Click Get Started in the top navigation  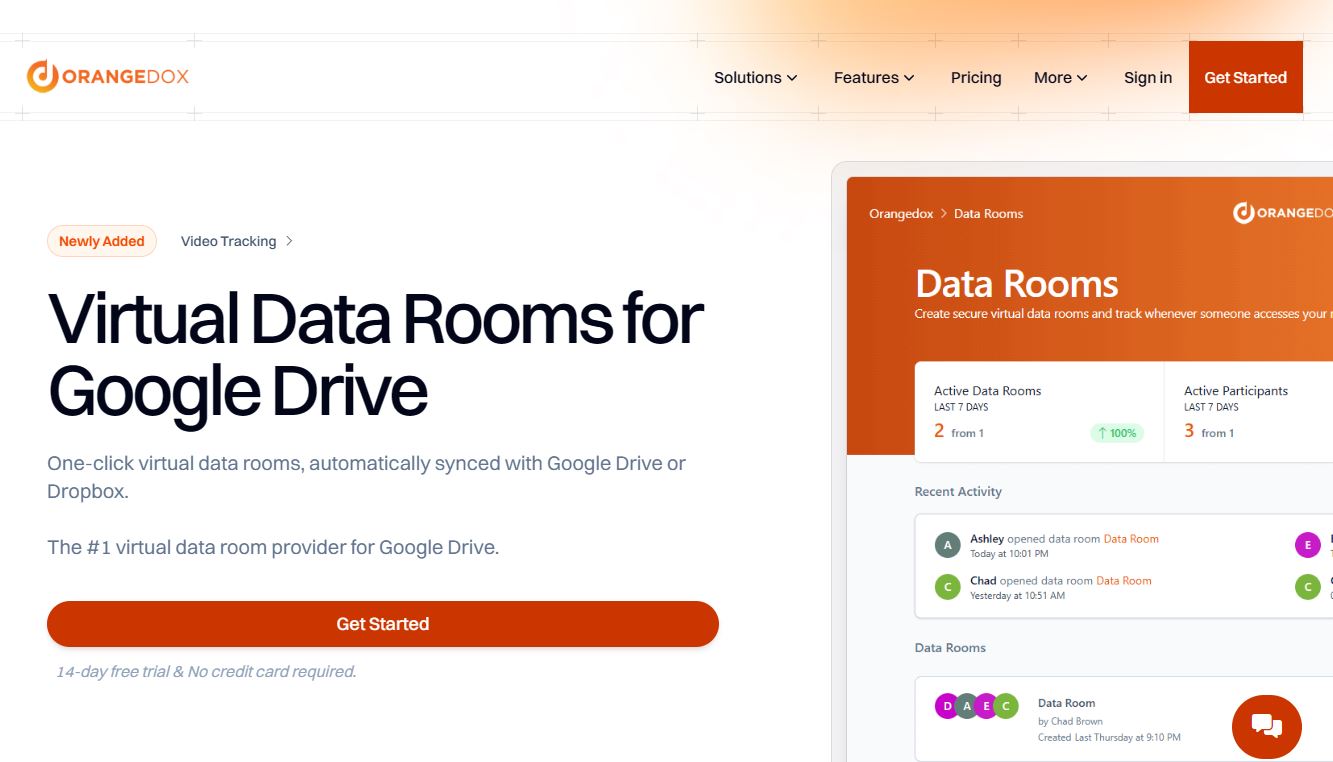[x=1245, y=77]
